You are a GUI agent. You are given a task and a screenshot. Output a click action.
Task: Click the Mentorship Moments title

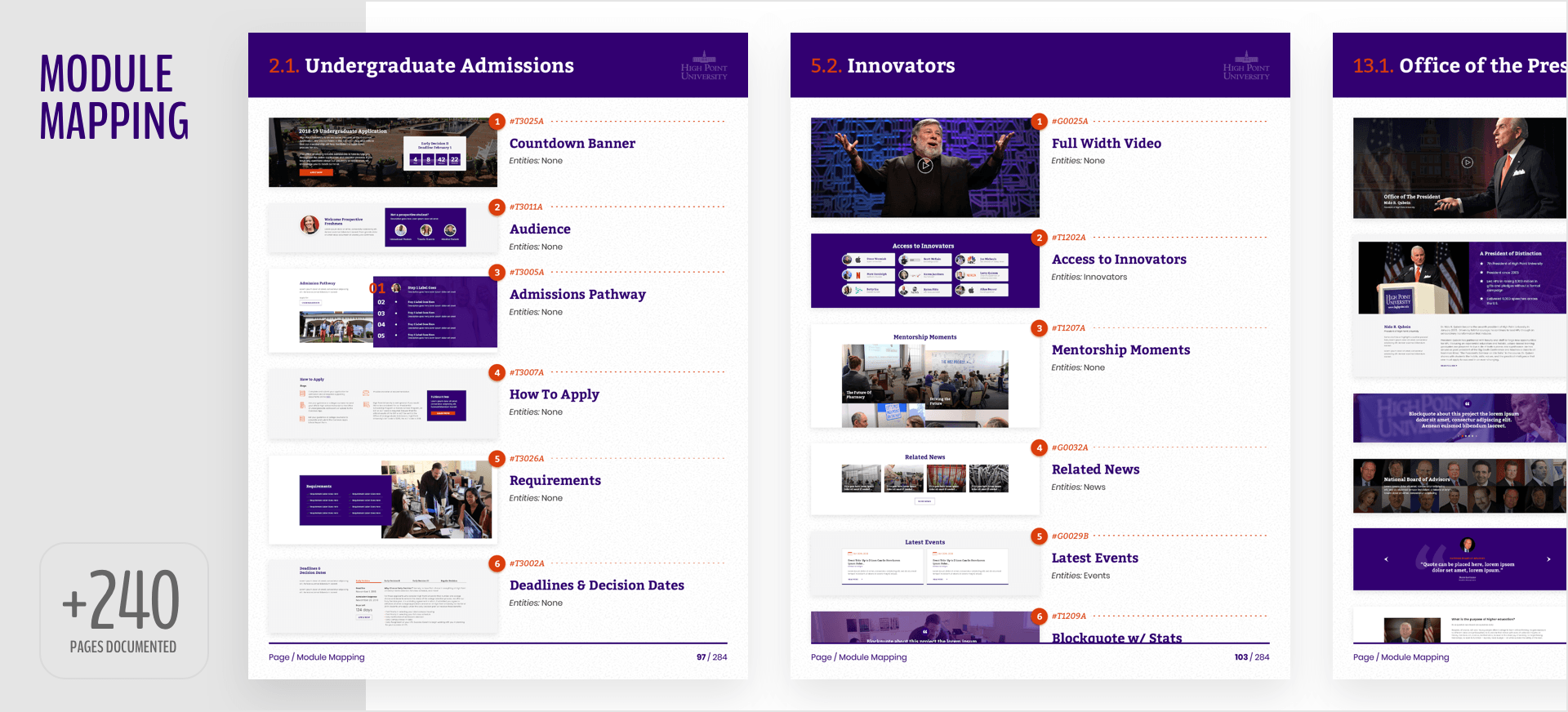(1120, 350)
